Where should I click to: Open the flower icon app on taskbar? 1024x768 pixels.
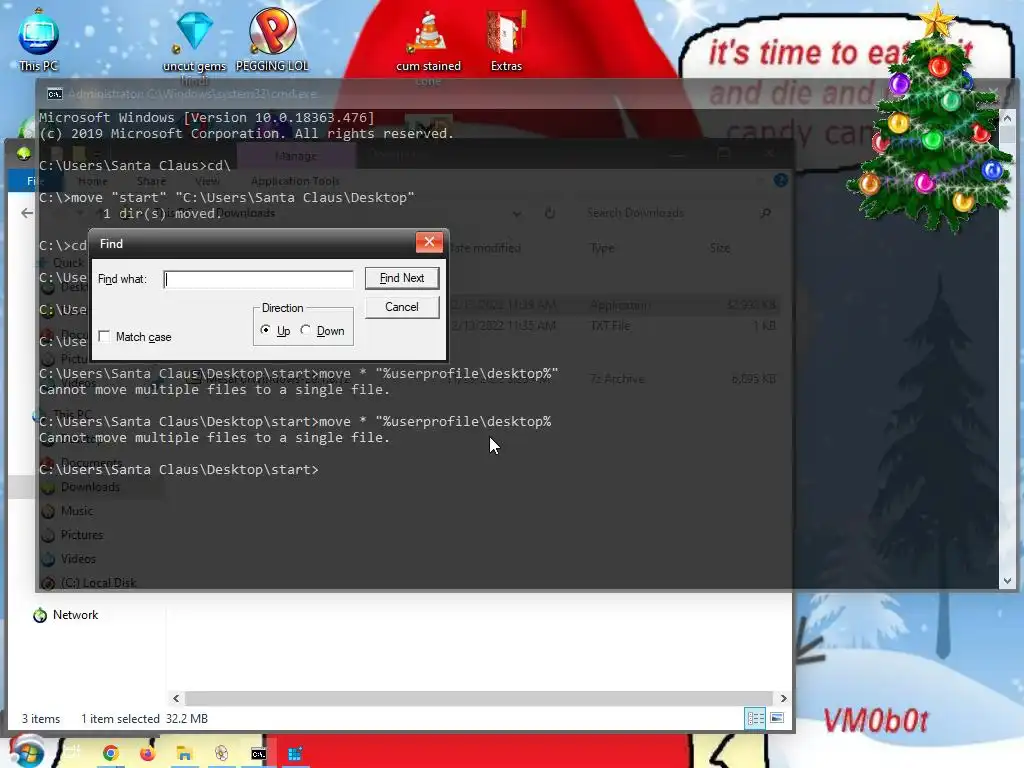coord(221,754)
